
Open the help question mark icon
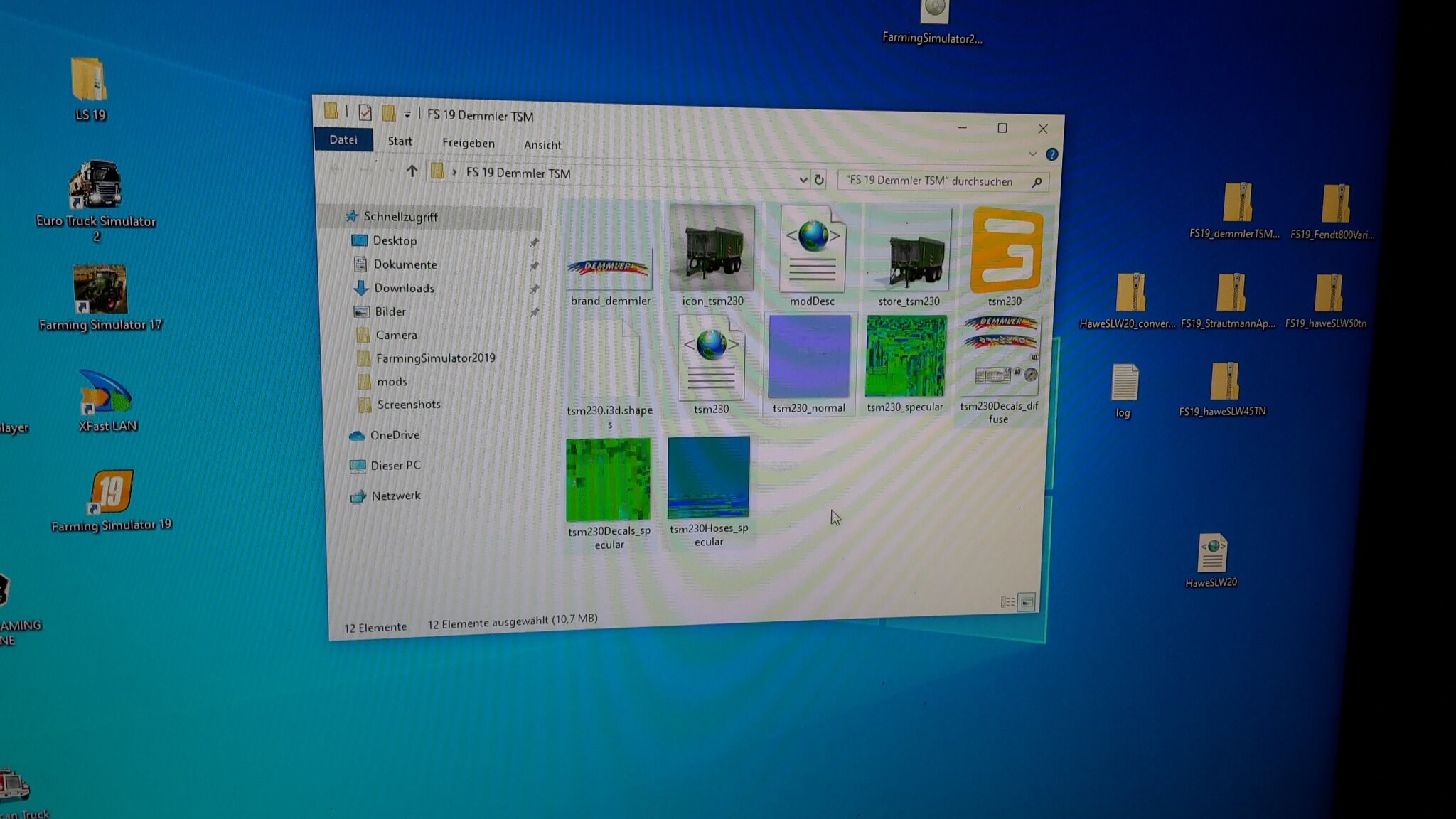[x=1051, y=154]
